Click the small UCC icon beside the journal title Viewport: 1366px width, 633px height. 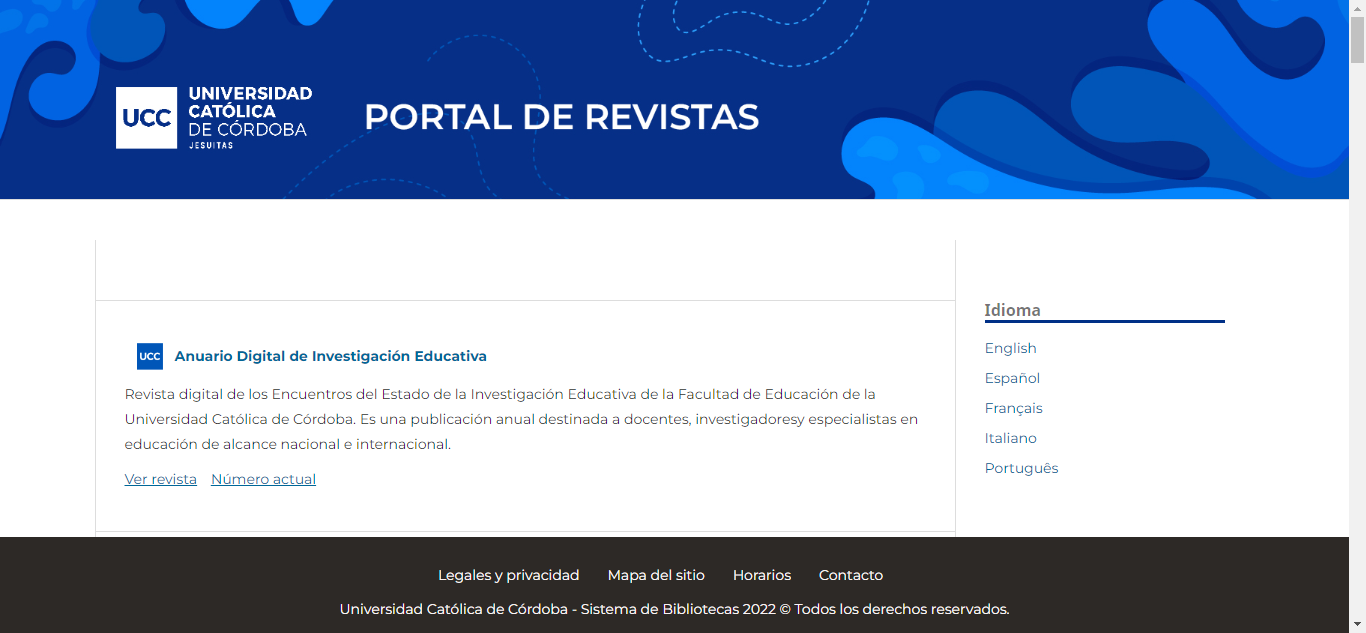149,356
